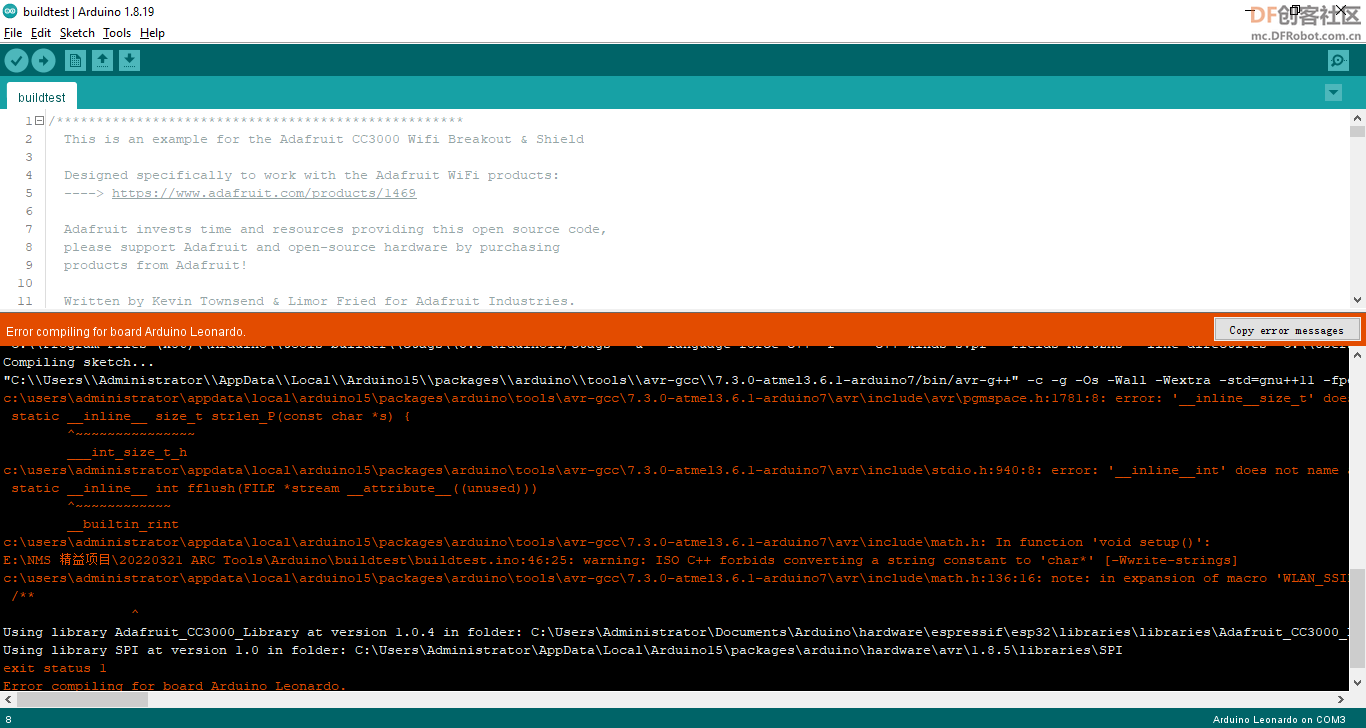Click 'Error compiling for board Arduino Leonardo.' orange bar text
The width and height of the screenshot is (1366, 728).
pyautogui.click(x=126, y=331)
